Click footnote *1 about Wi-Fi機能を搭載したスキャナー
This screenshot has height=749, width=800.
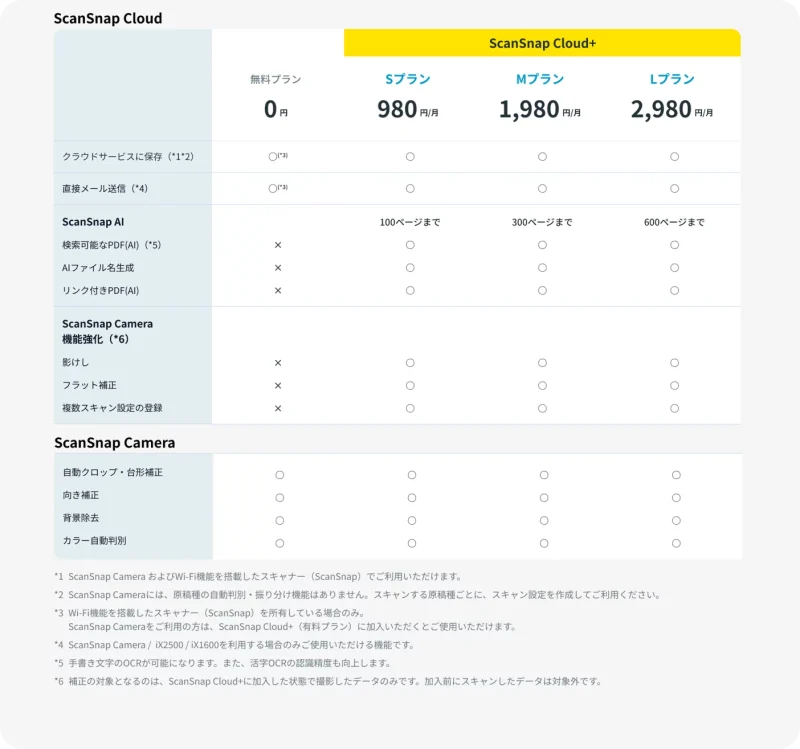click(258, 577)
